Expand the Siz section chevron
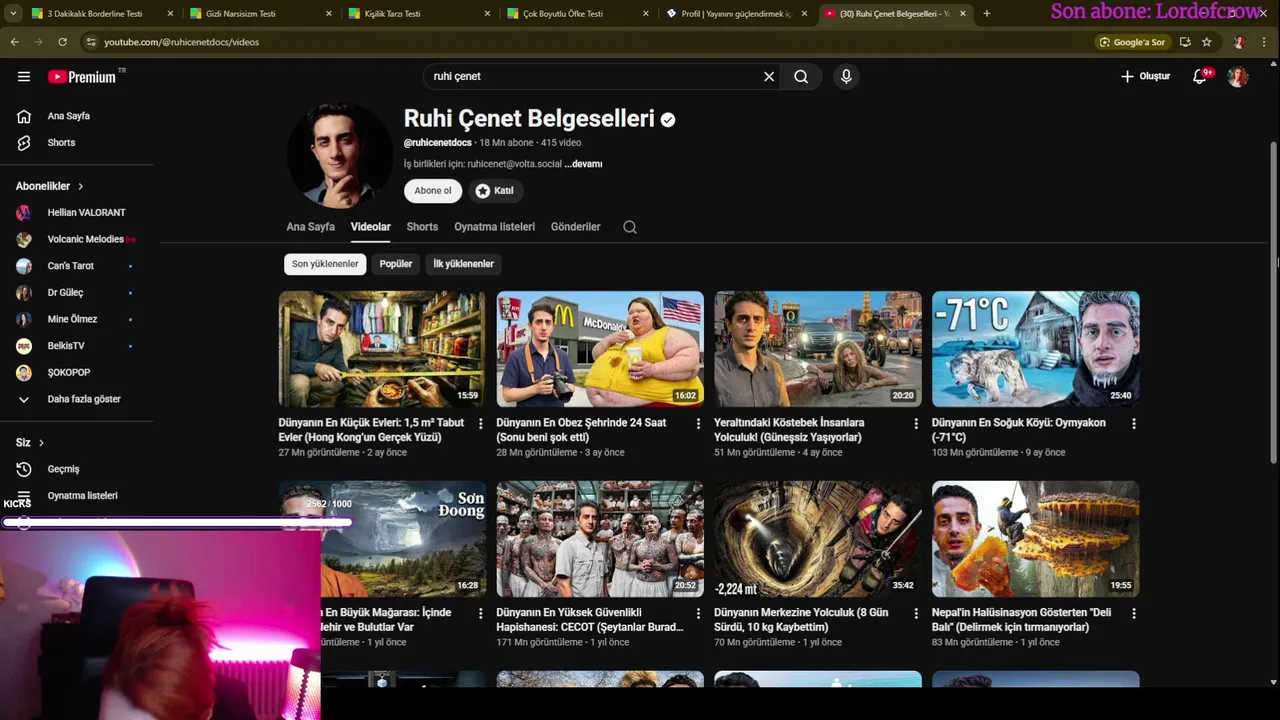This screenshot has width=1280, height=720. 41,443
